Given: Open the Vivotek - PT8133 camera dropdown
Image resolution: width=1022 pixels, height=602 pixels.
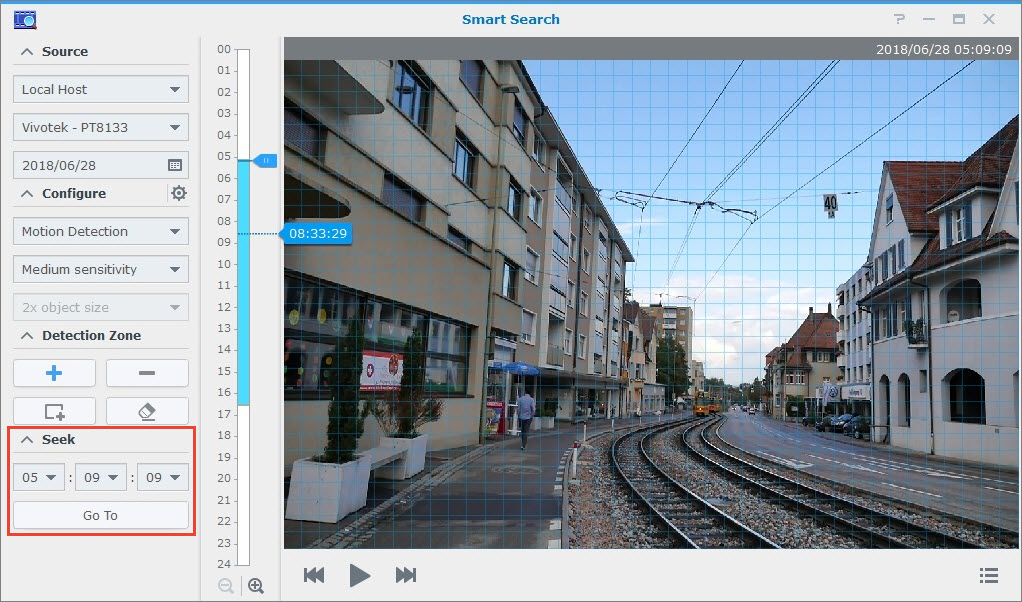Looking at the screenshot, I should click(100, 127).
